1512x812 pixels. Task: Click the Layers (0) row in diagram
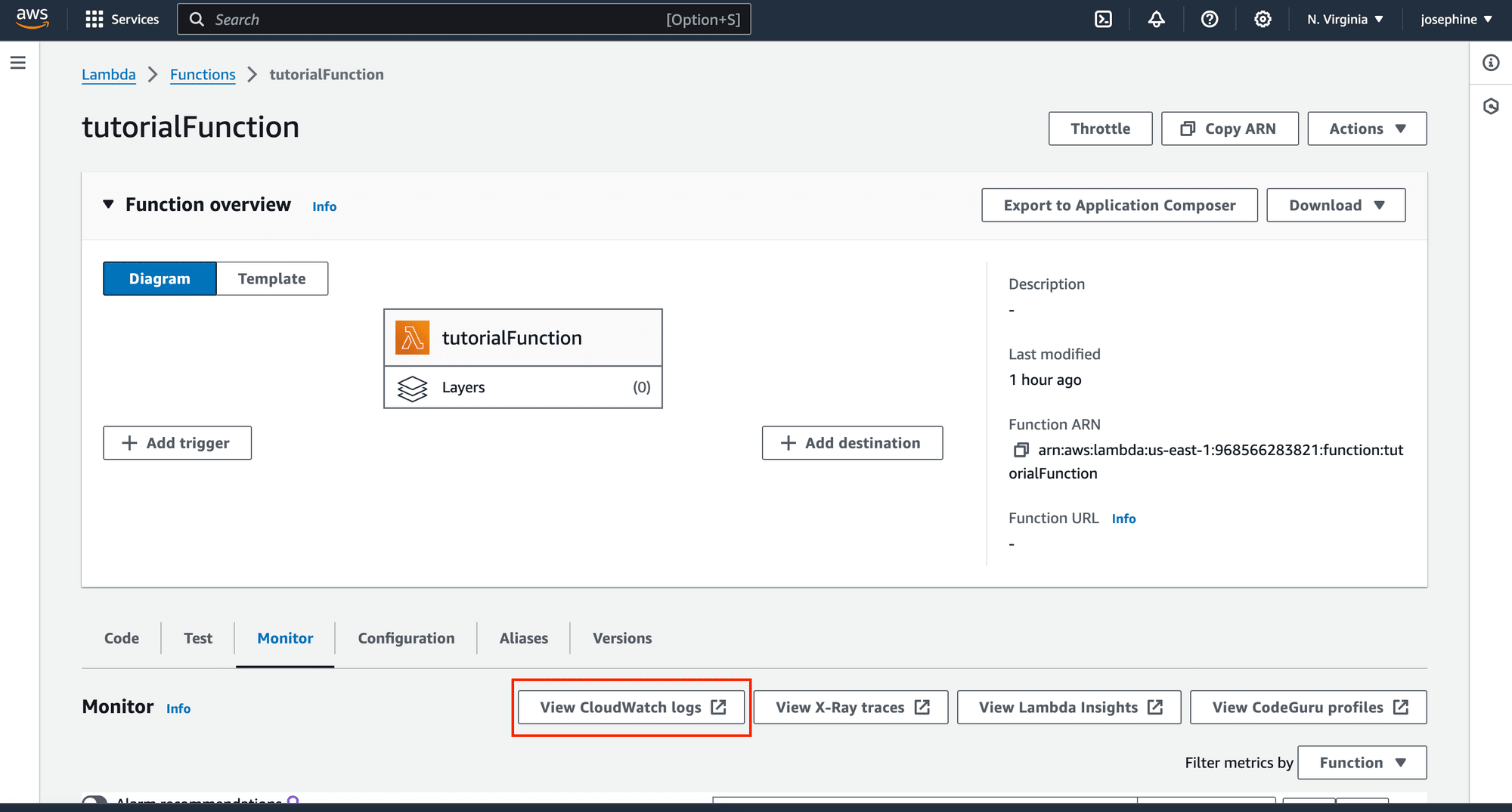pyautogui.click(x=523, y=388)
